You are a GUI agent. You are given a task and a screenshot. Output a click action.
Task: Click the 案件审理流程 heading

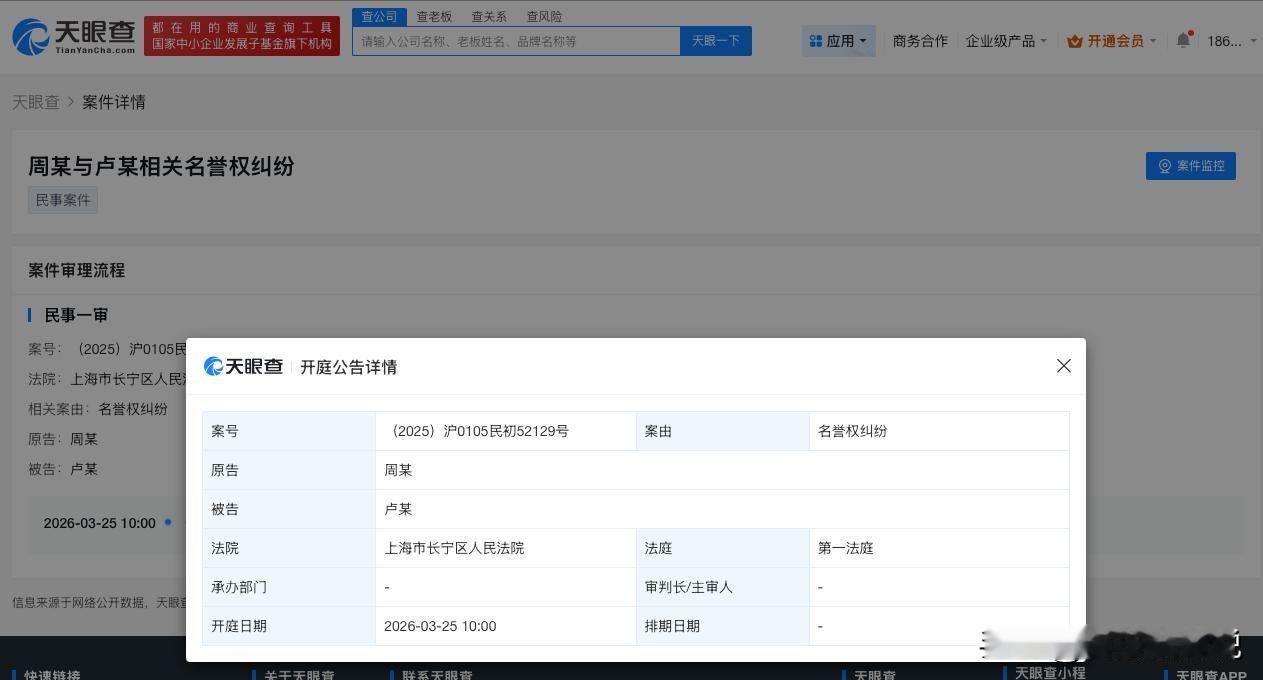(x=76, y=270)
